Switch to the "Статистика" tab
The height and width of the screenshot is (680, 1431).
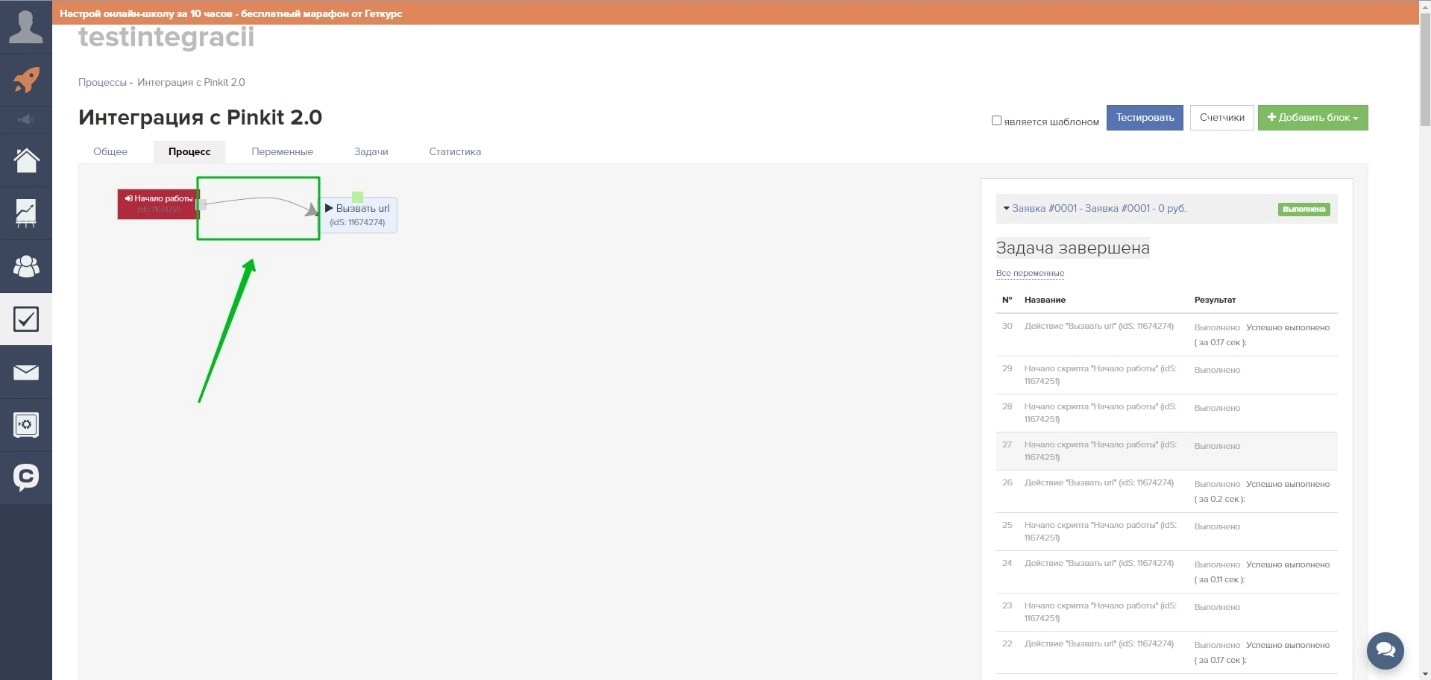coord(455,152)
